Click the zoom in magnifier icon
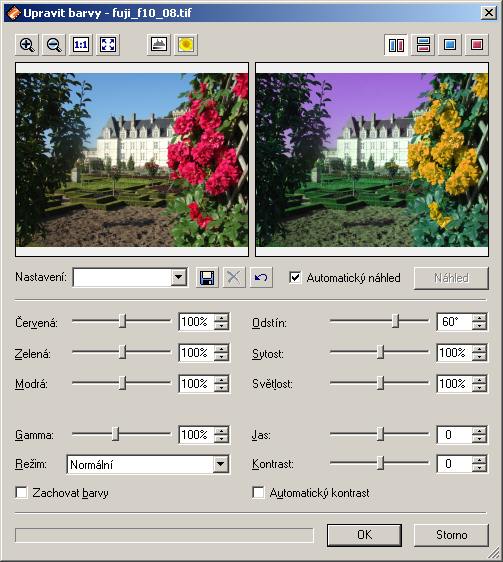This screenshot has width=503, height=562. coord(27,45)
